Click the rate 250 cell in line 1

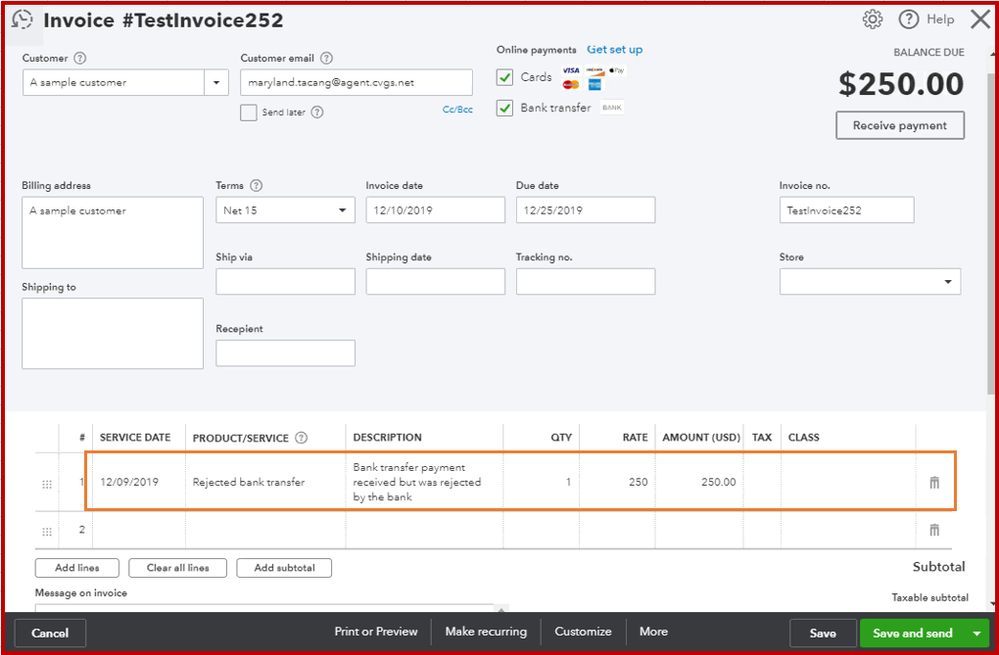point(617,482)
